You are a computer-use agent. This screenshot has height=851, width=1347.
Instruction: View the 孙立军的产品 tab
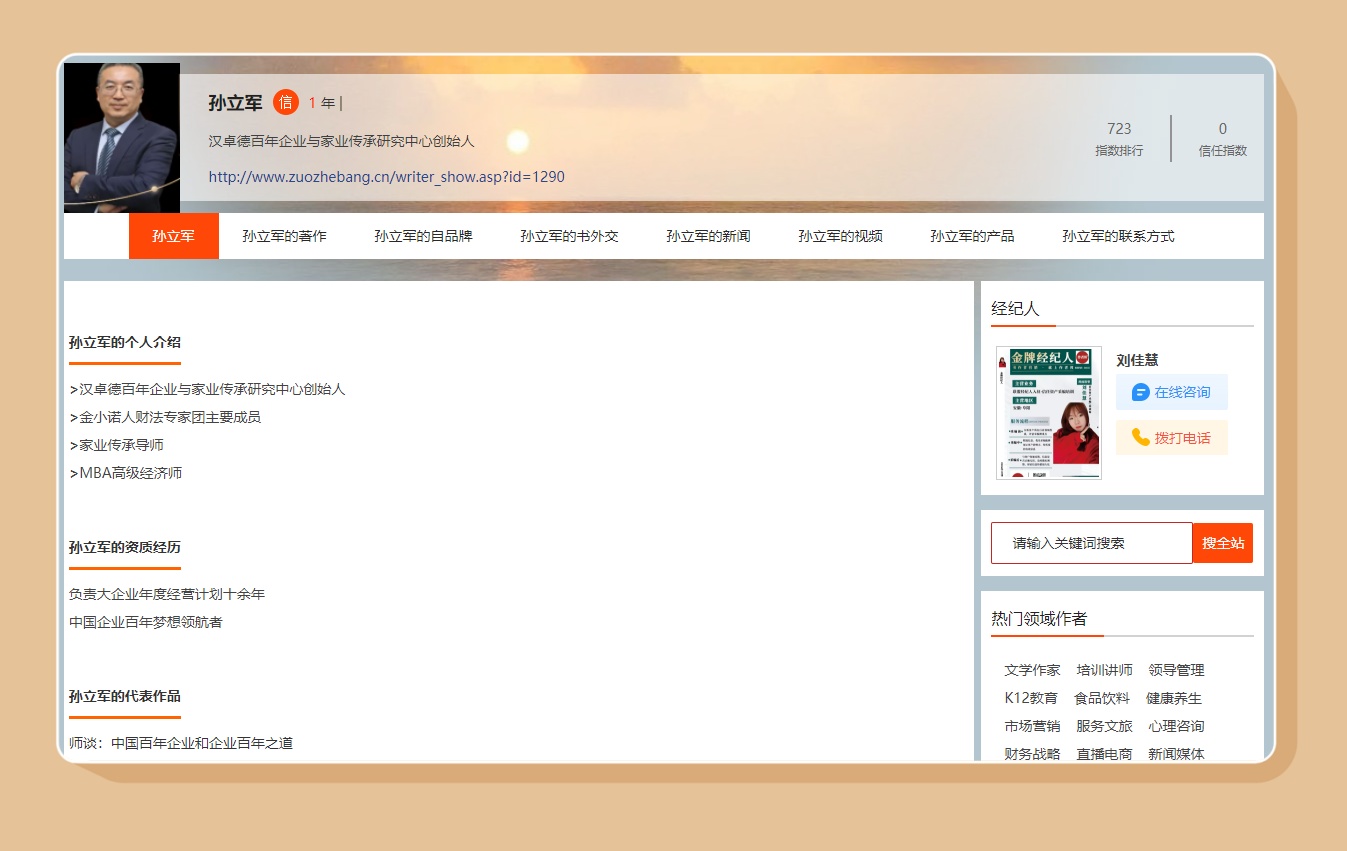click(972, 236)
